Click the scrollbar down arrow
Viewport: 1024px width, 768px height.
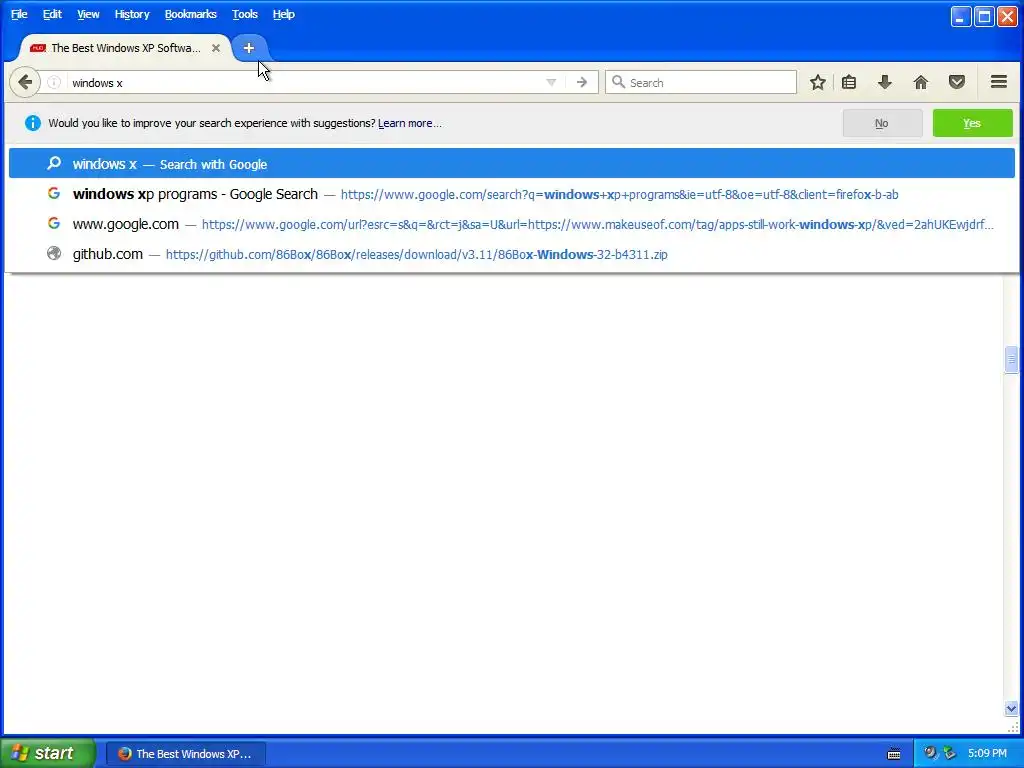pyautogui.click(x=1011, y=709)
